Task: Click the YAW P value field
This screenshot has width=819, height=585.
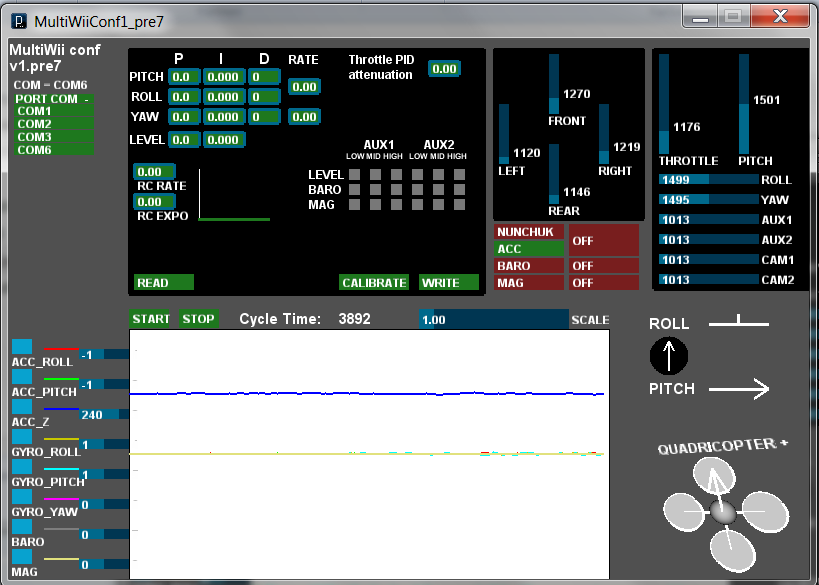Action: click(184, 116)
